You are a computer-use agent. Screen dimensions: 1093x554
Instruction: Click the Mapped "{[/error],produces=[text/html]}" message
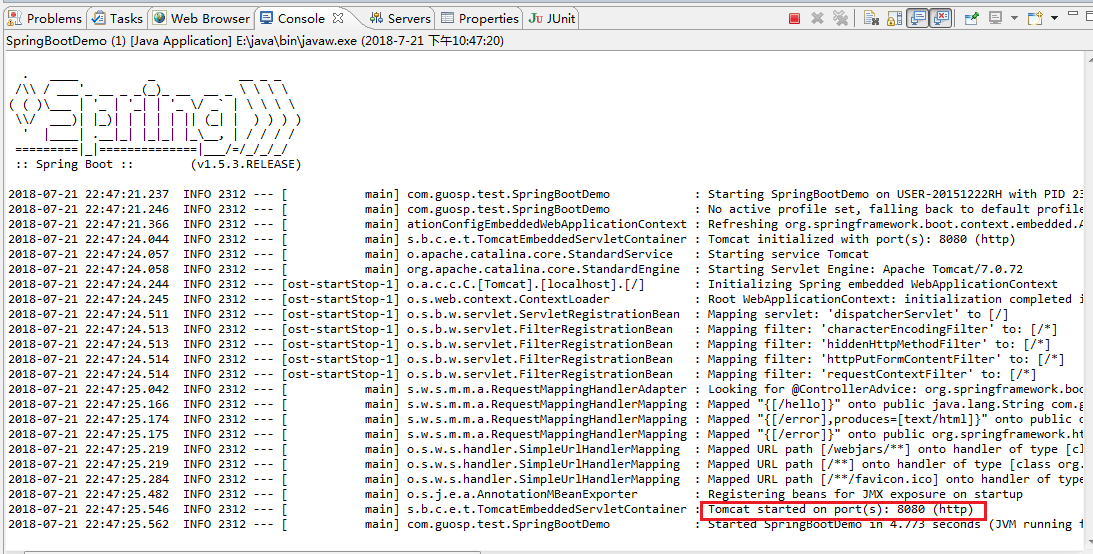pyautogui.click(x=896, y=419)
